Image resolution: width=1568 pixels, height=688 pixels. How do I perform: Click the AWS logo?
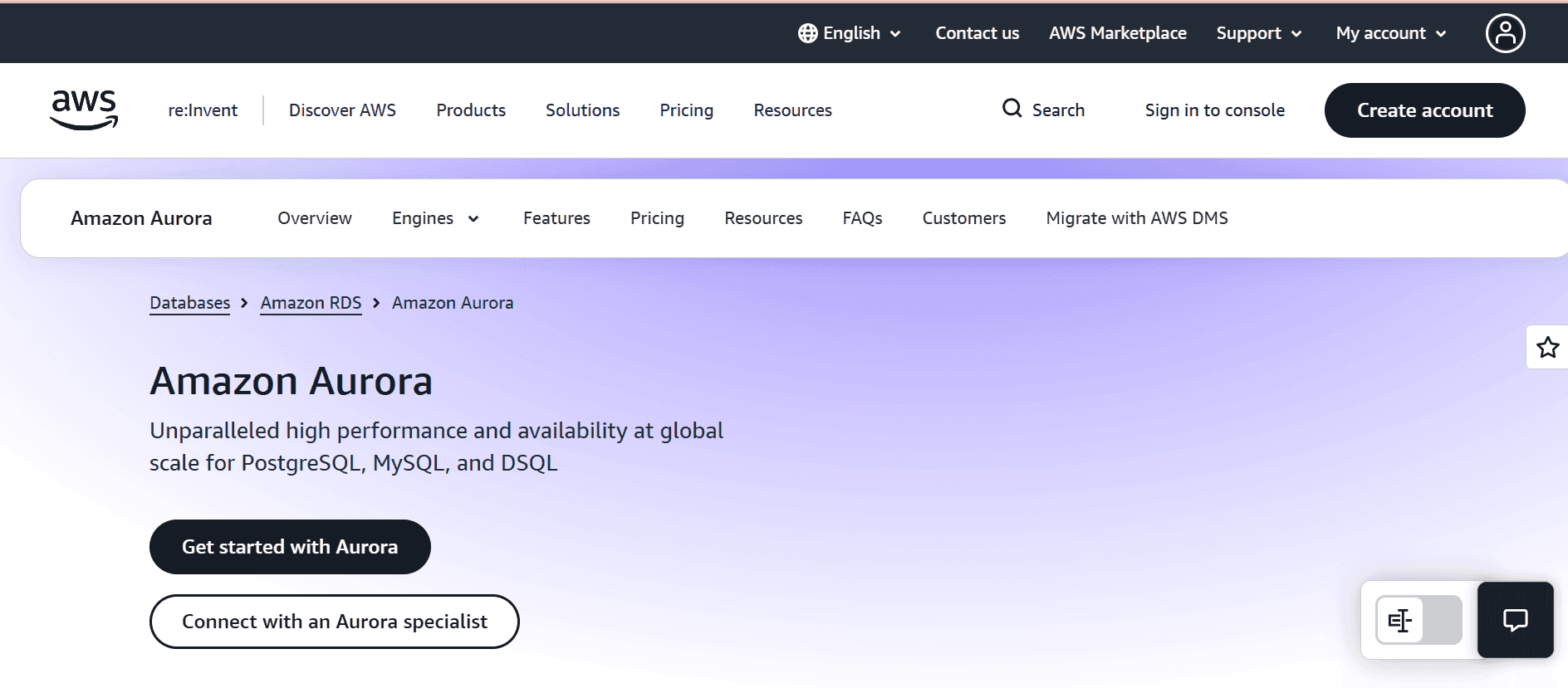[84, 110]
